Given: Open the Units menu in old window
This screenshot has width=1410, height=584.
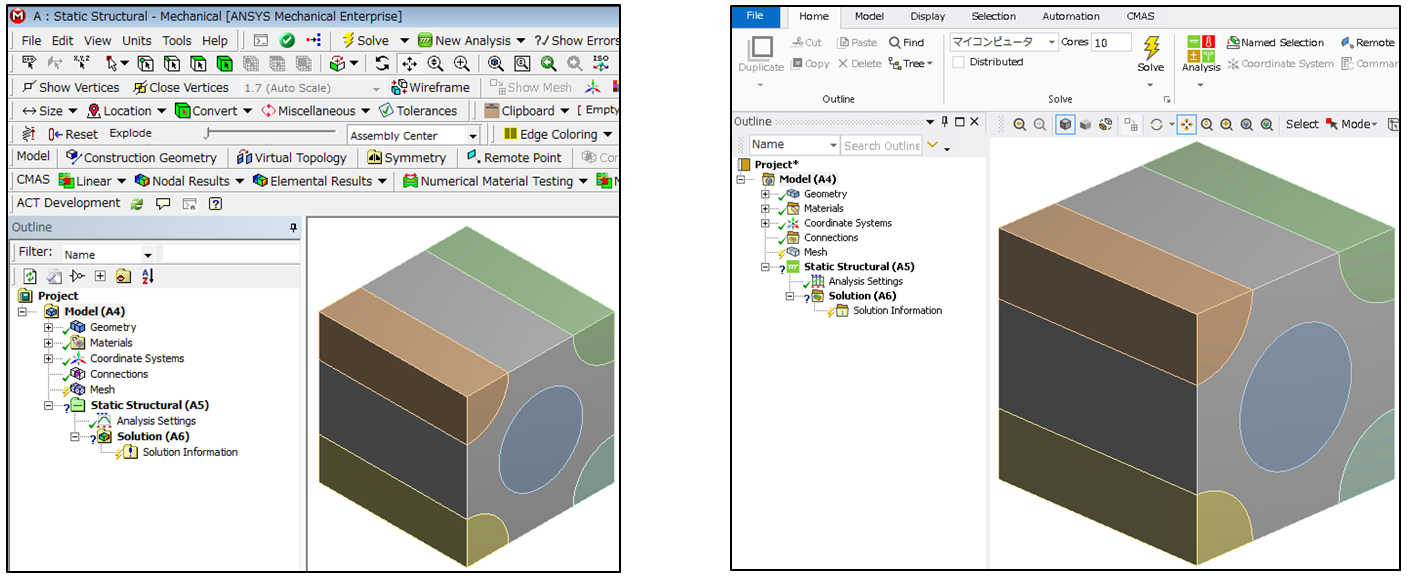Looking at the screenshot, I should (137, 40).
